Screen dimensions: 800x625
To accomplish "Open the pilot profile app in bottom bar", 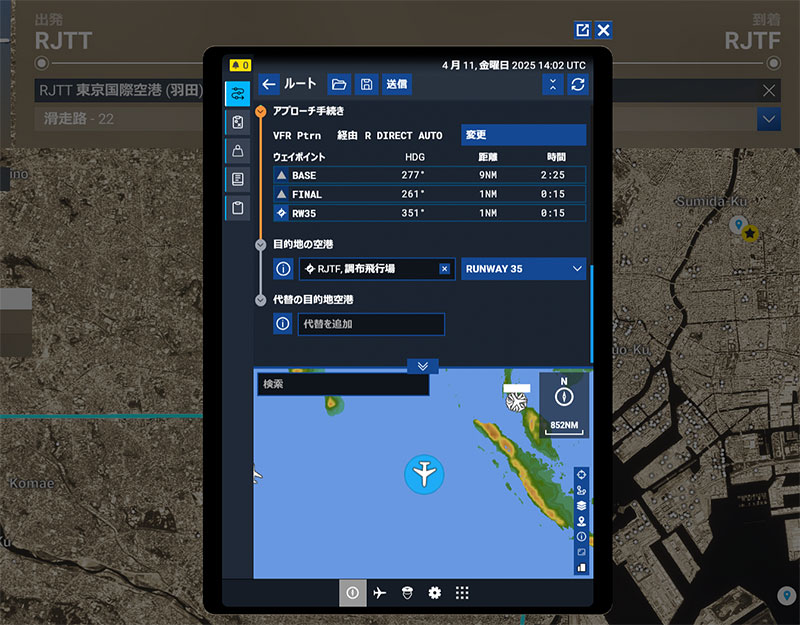I will coord(407,593).
